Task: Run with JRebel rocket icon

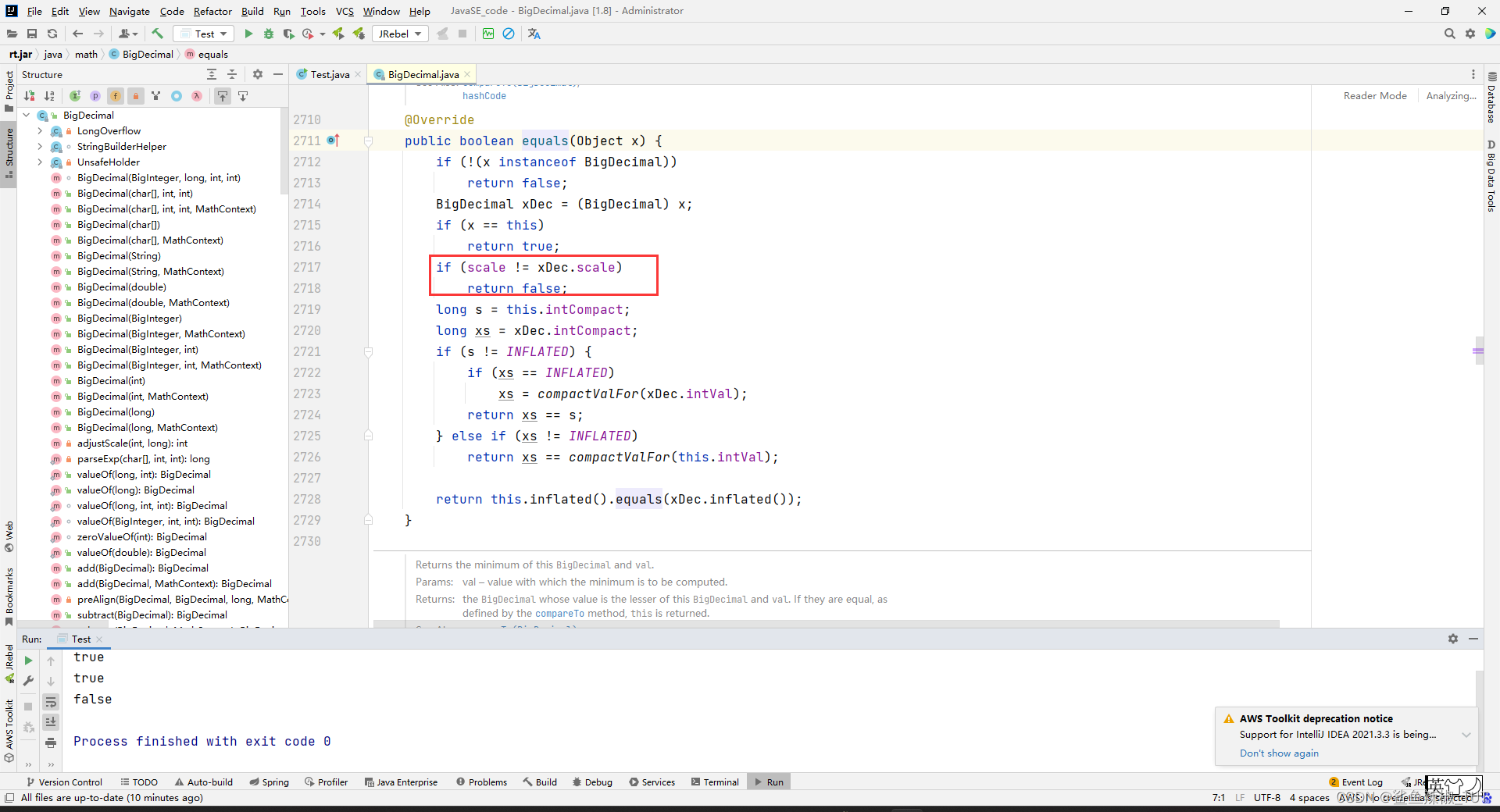Action: [338, 34]
